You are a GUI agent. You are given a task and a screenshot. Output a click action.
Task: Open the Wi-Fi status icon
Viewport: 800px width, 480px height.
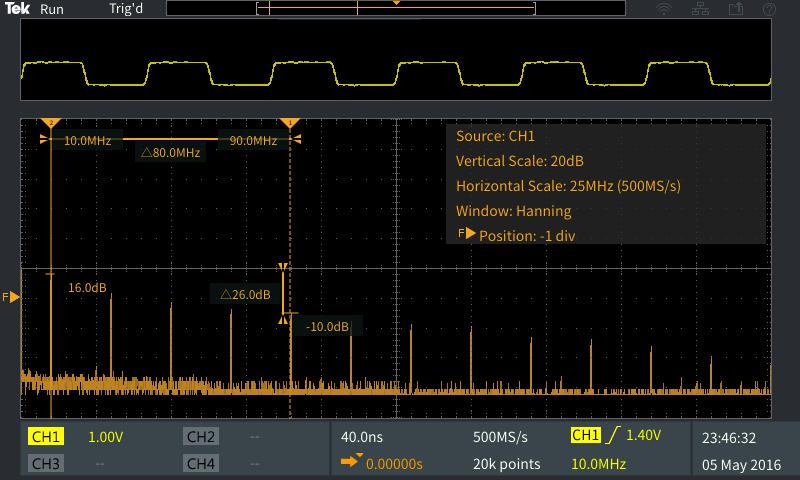click(664, 9)
